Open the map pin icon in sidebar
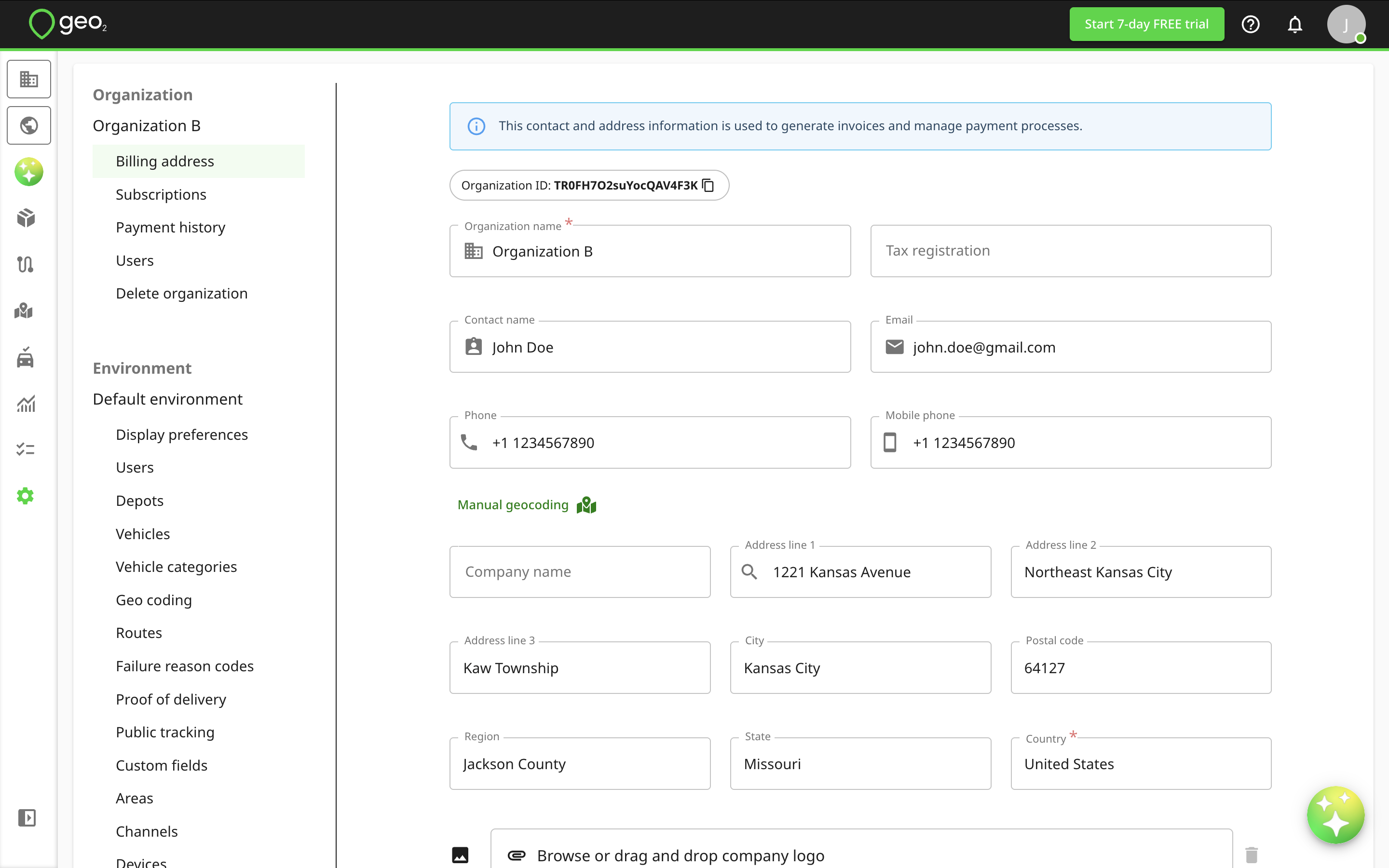Viewport: 1389px width, 868px height. (x=24, y=311)
